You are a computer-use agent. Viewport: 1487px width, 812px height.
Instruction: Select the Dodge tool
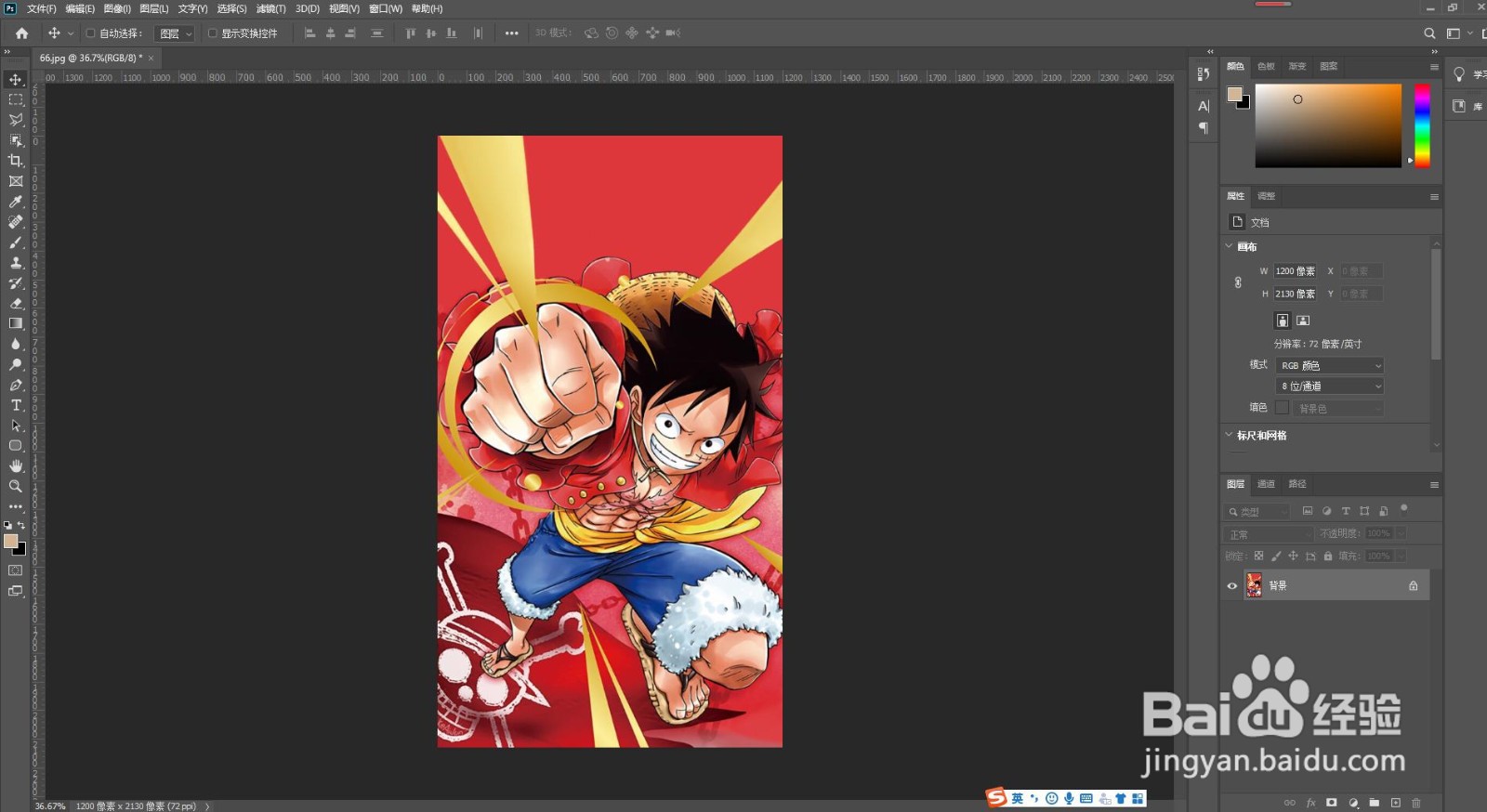[x=16, y=364]
